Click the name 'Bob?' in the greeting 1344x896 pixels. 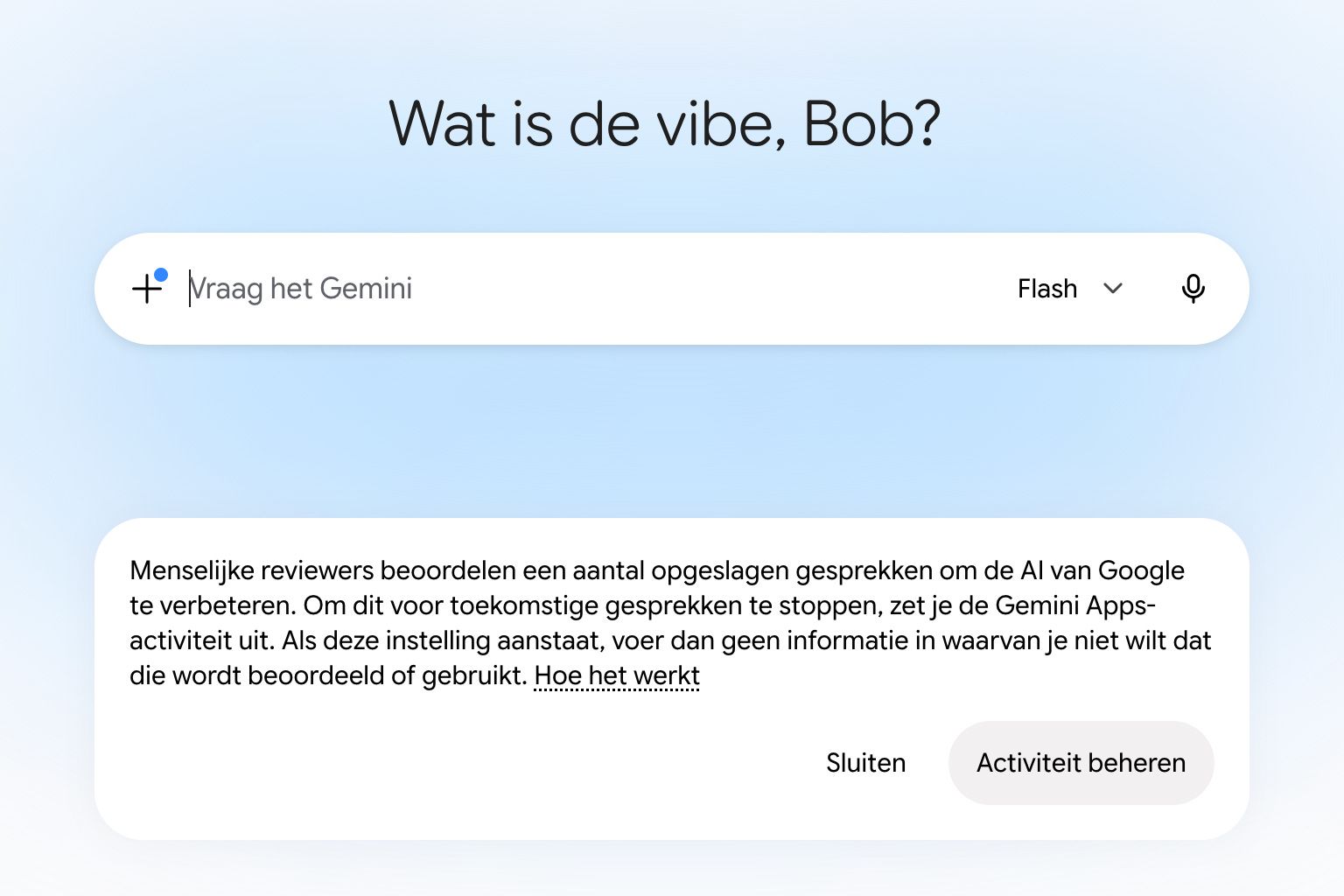(871, 123)
